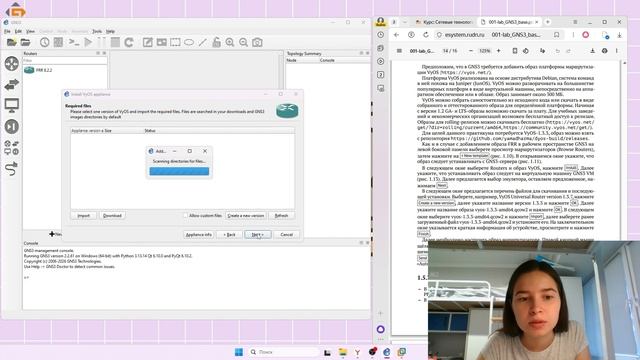Screen dimensions: 640x360
Task: Click the Import button in appliance dialog
Action: (84, 216)
